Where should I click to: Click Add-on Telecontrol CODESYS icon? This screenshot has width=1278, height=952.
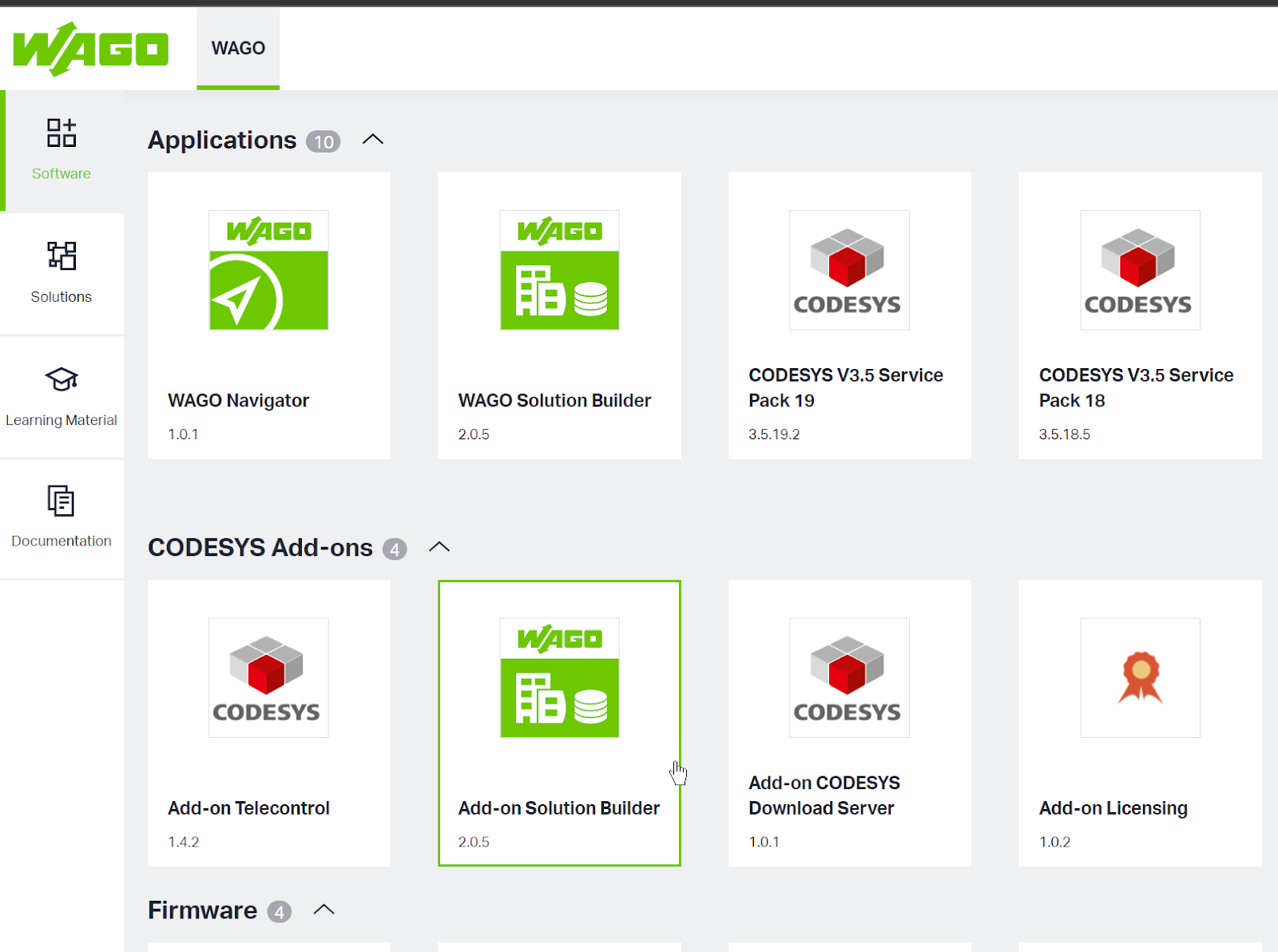click(x=268, y=677)
